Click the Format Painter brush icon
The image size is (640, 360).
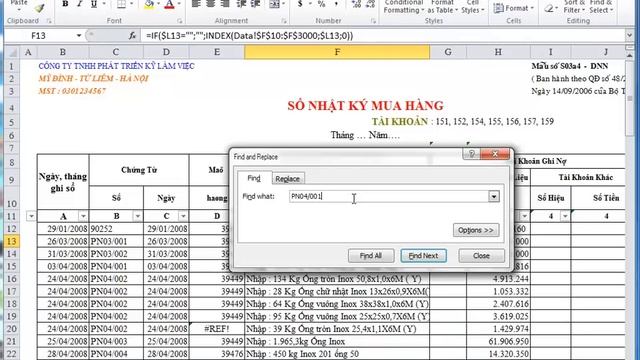point(40,7)
